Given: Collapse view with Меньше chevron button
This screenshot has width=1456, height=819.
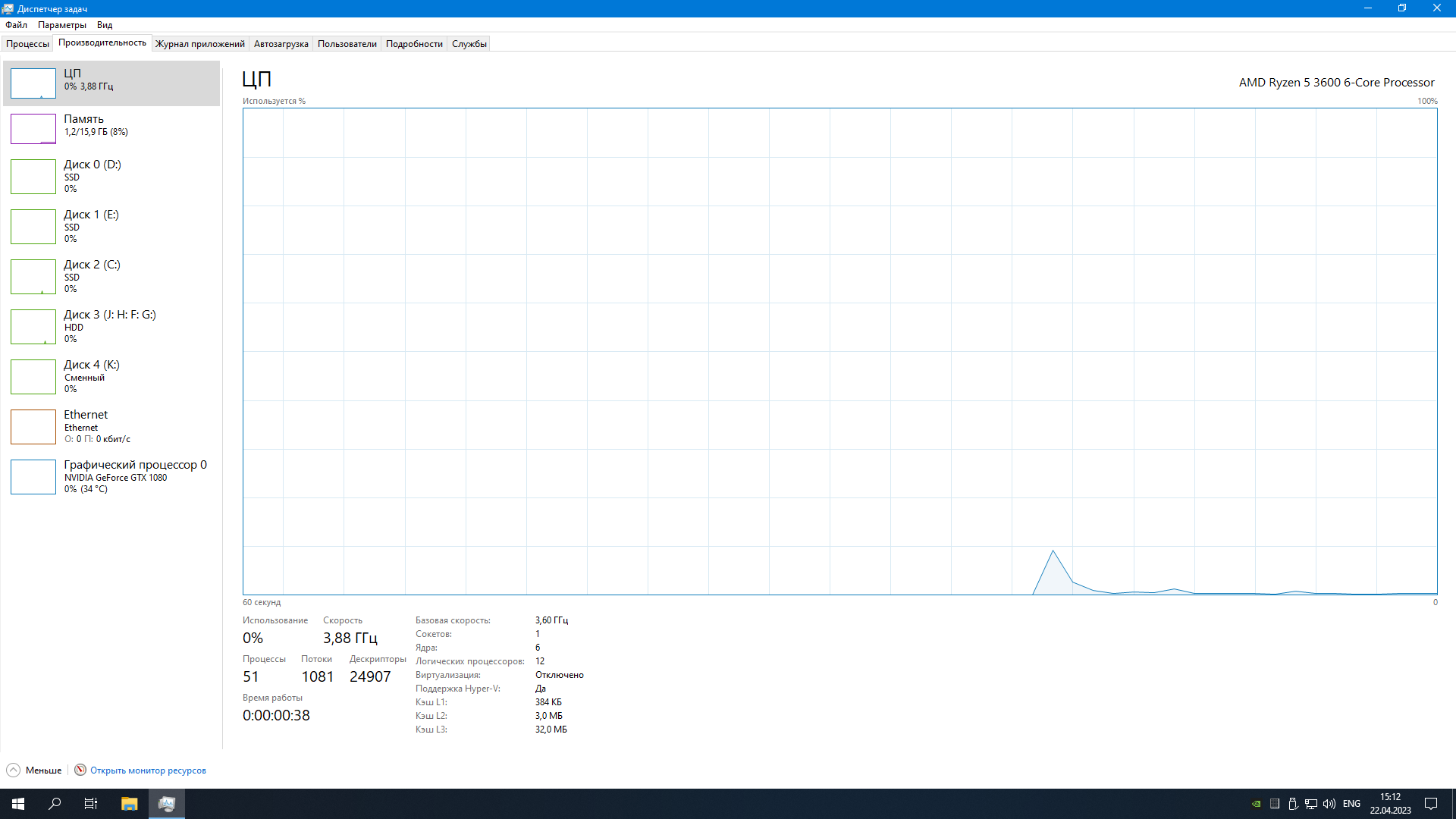Looking at the screenshot, I should (14, 770).
